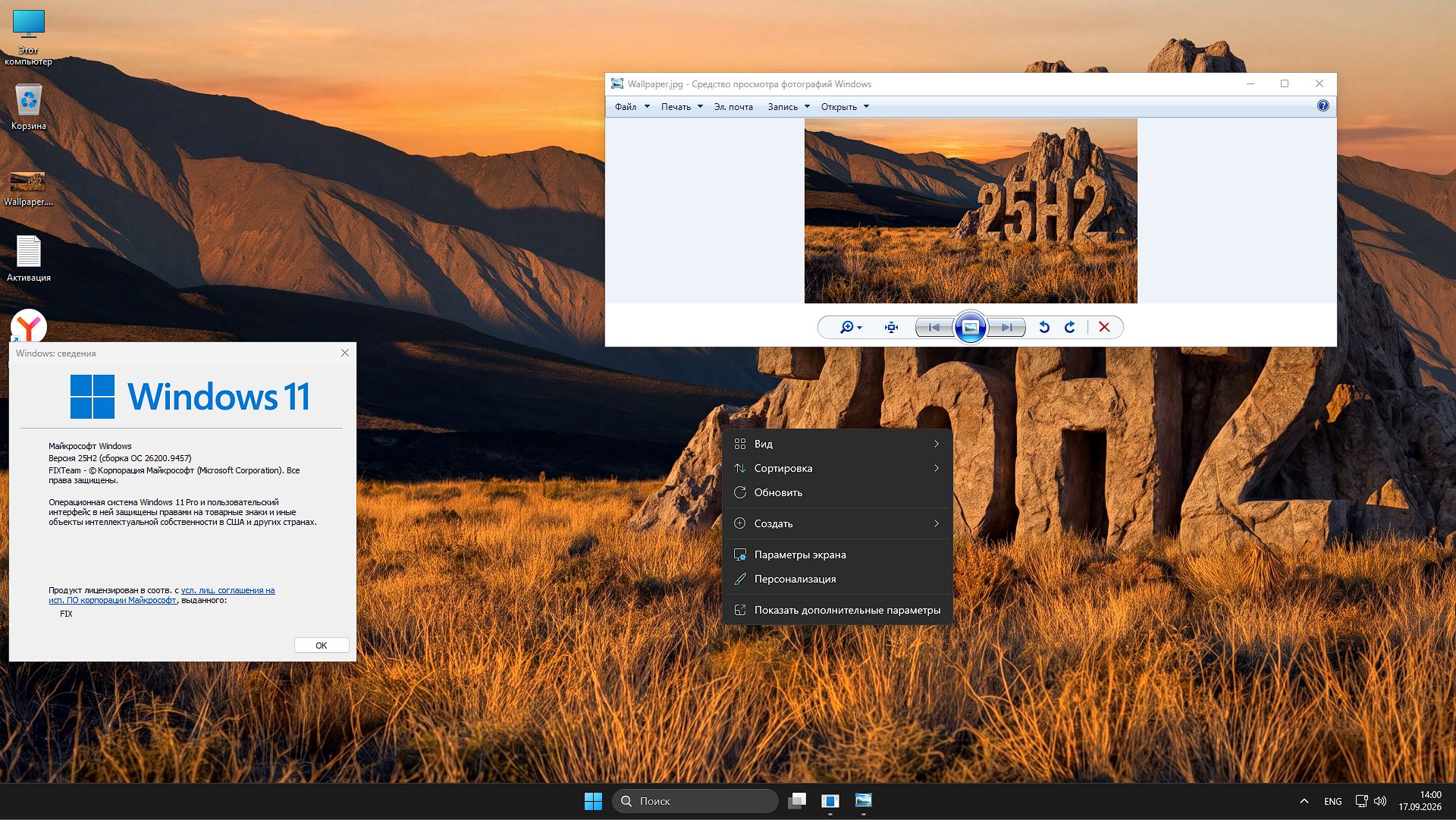Click Эл. почта in Photo Viewer toolbar

pos(733,106)
